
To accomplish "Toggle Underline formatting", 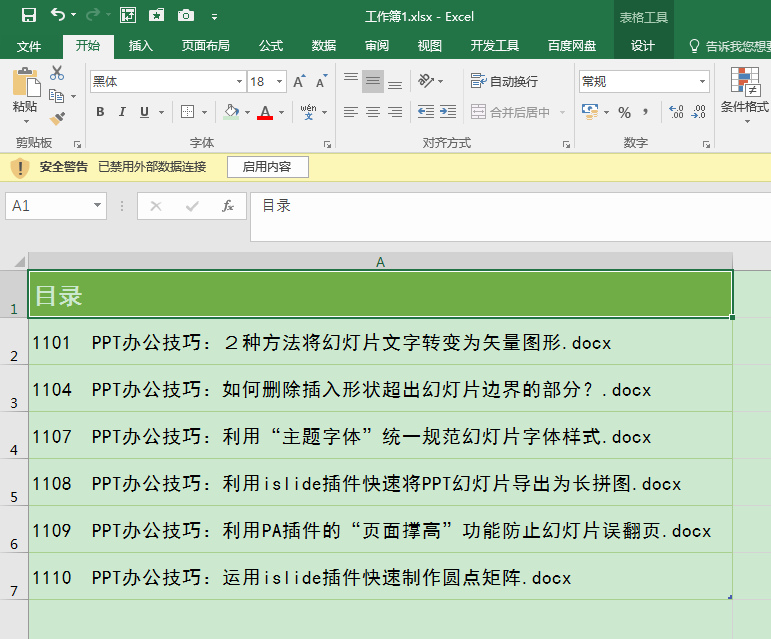I will tap(144, 112).
